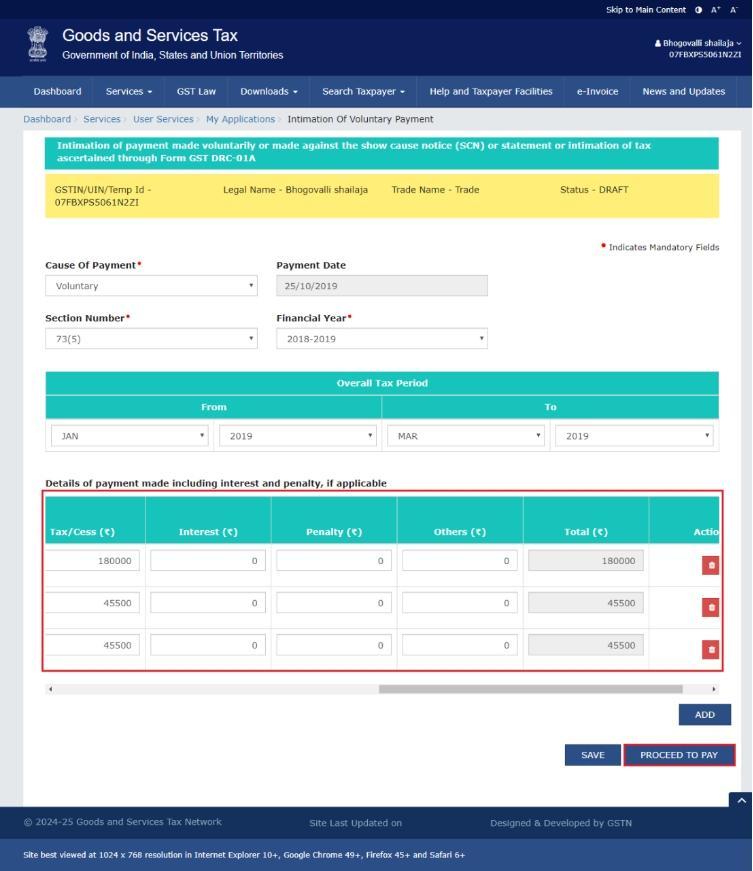Open the GST Law menu item
Viewport: 753px width, 871px height.
coord(196,92)
